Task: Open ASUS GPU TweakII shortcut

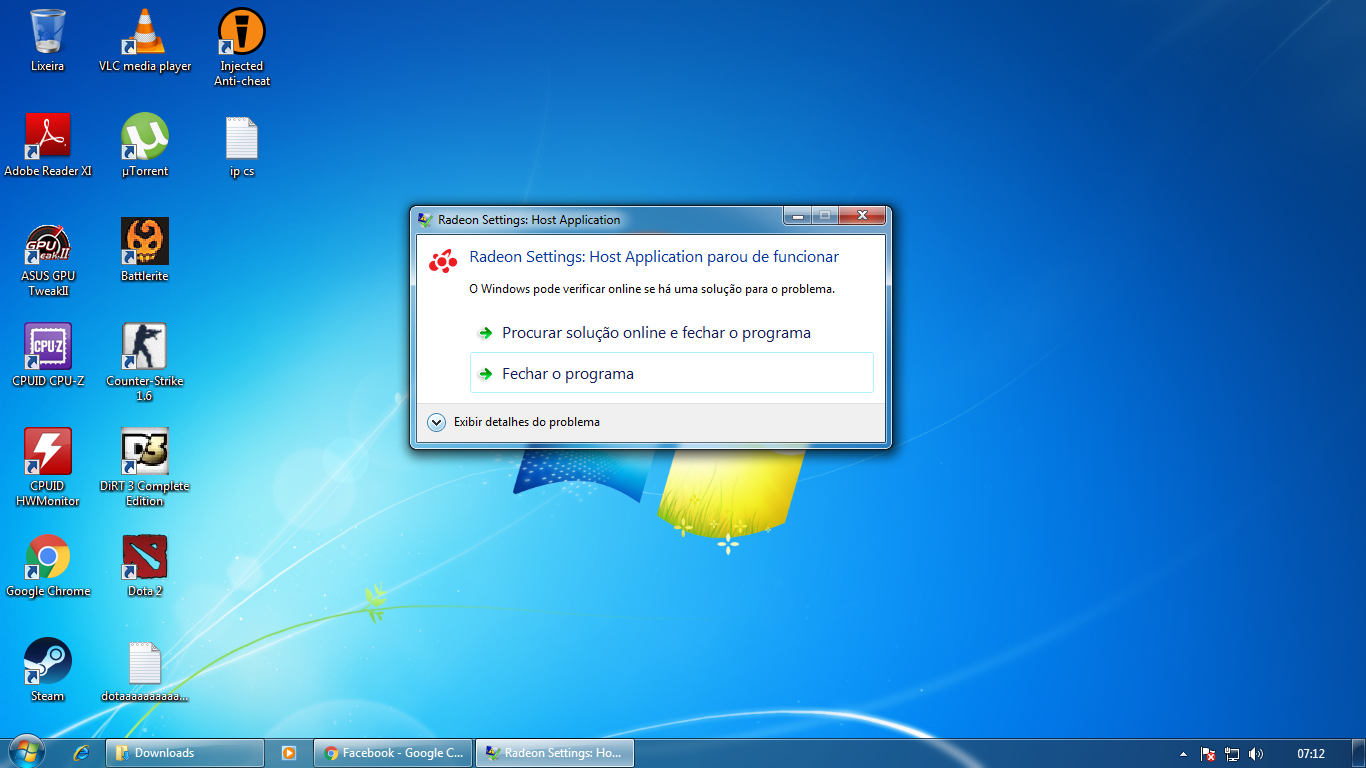Action: 47,258
